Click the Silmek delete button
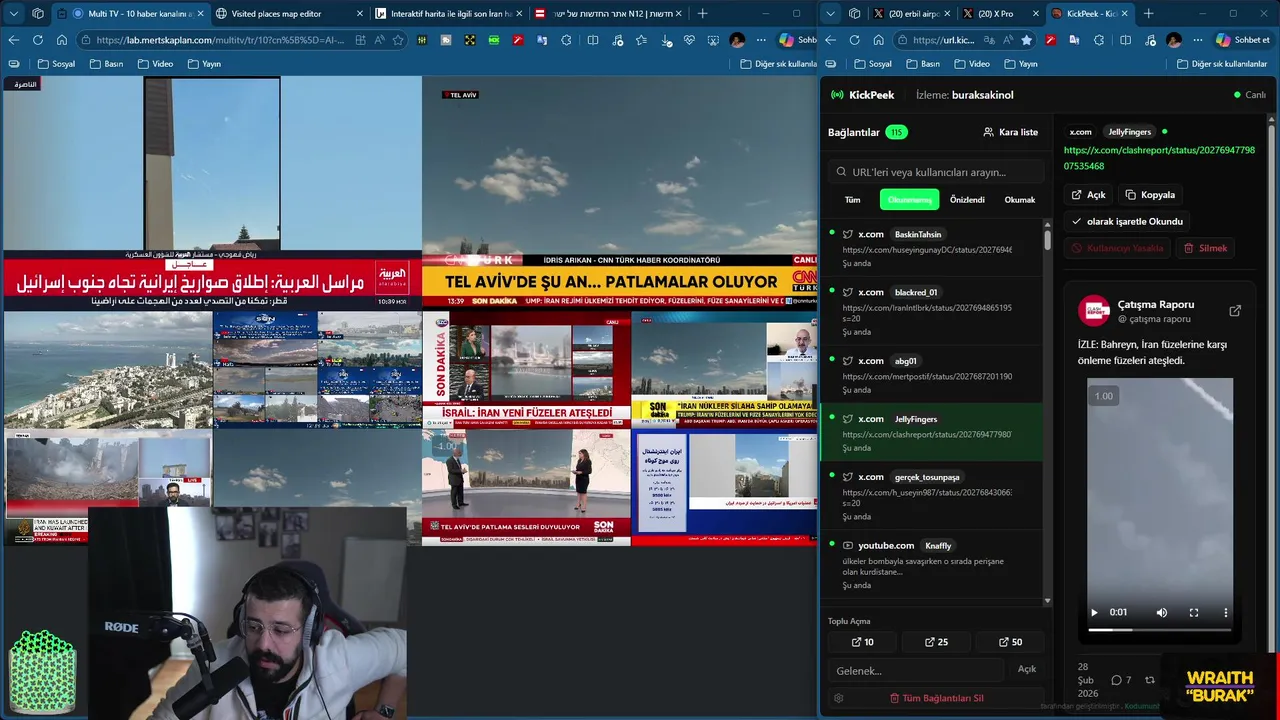This screenshot has width=1280, height=720. tap(1205, 248)
